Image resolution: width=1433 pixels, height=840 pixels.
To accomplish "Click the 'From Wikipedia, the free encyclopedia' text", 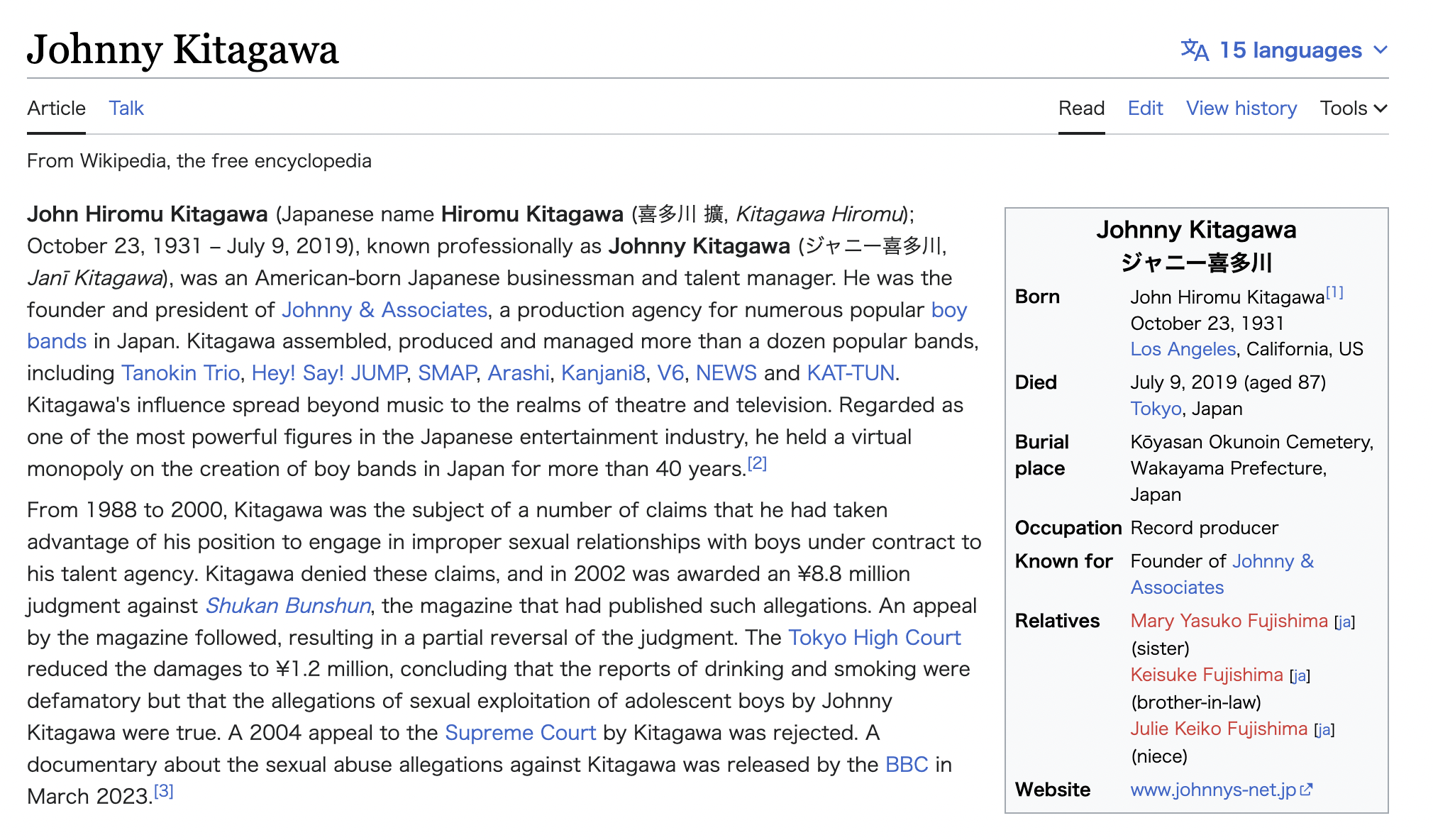I will [199, 161].
